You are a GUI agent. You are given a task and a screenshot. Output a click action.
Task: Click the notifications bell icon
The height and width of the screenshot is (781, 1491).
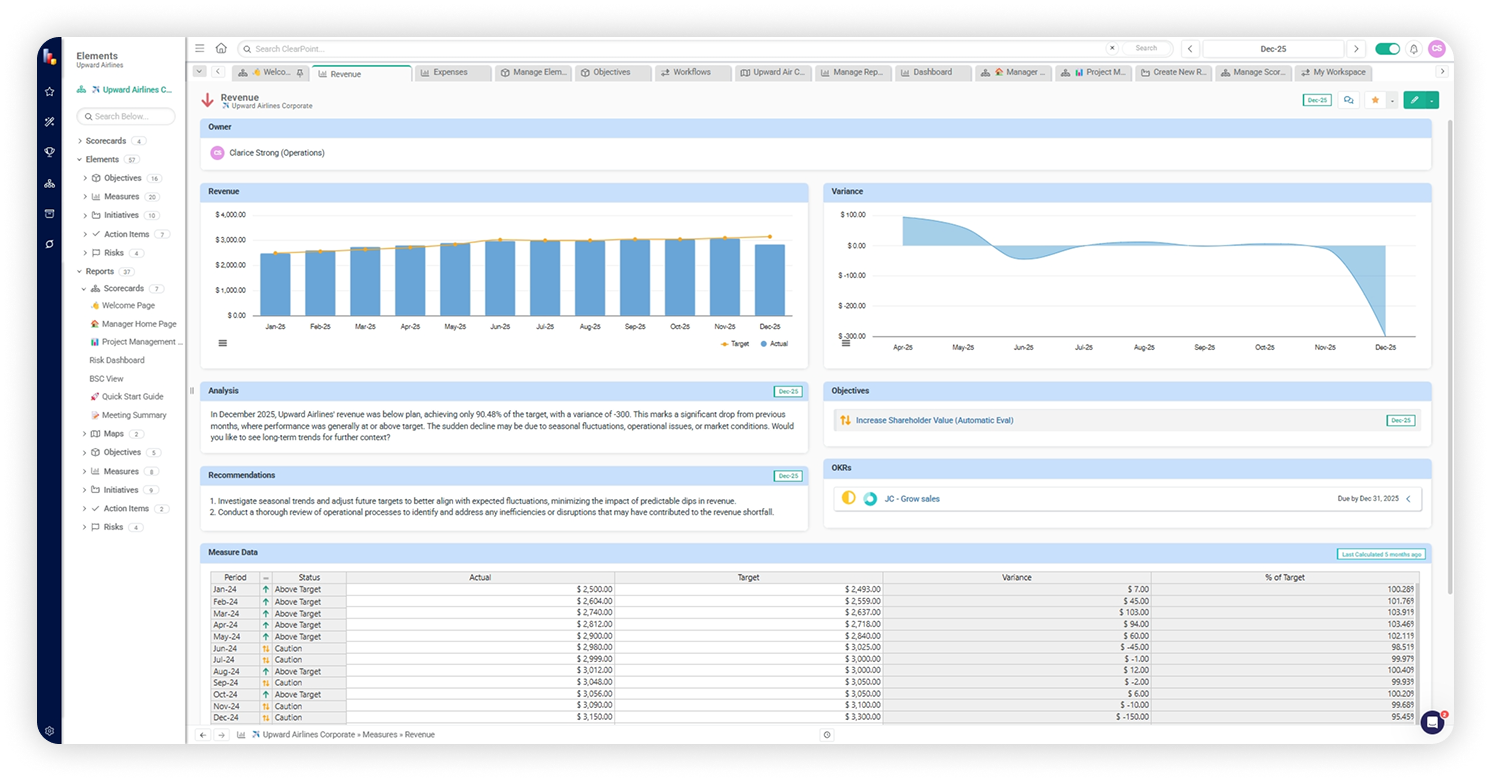(x=1413, y=48)
